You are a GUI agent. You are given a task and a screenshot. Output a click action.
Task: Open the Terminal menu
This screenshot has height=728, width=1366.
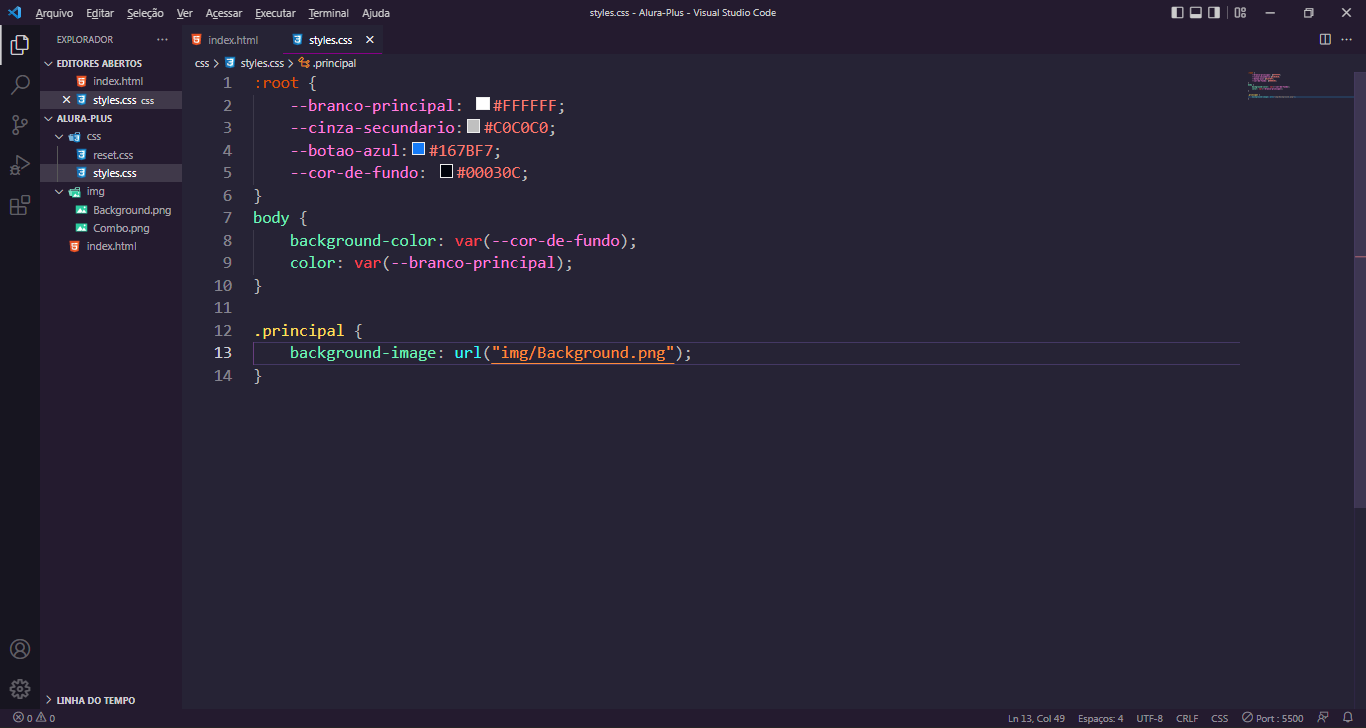click(329, 13)
